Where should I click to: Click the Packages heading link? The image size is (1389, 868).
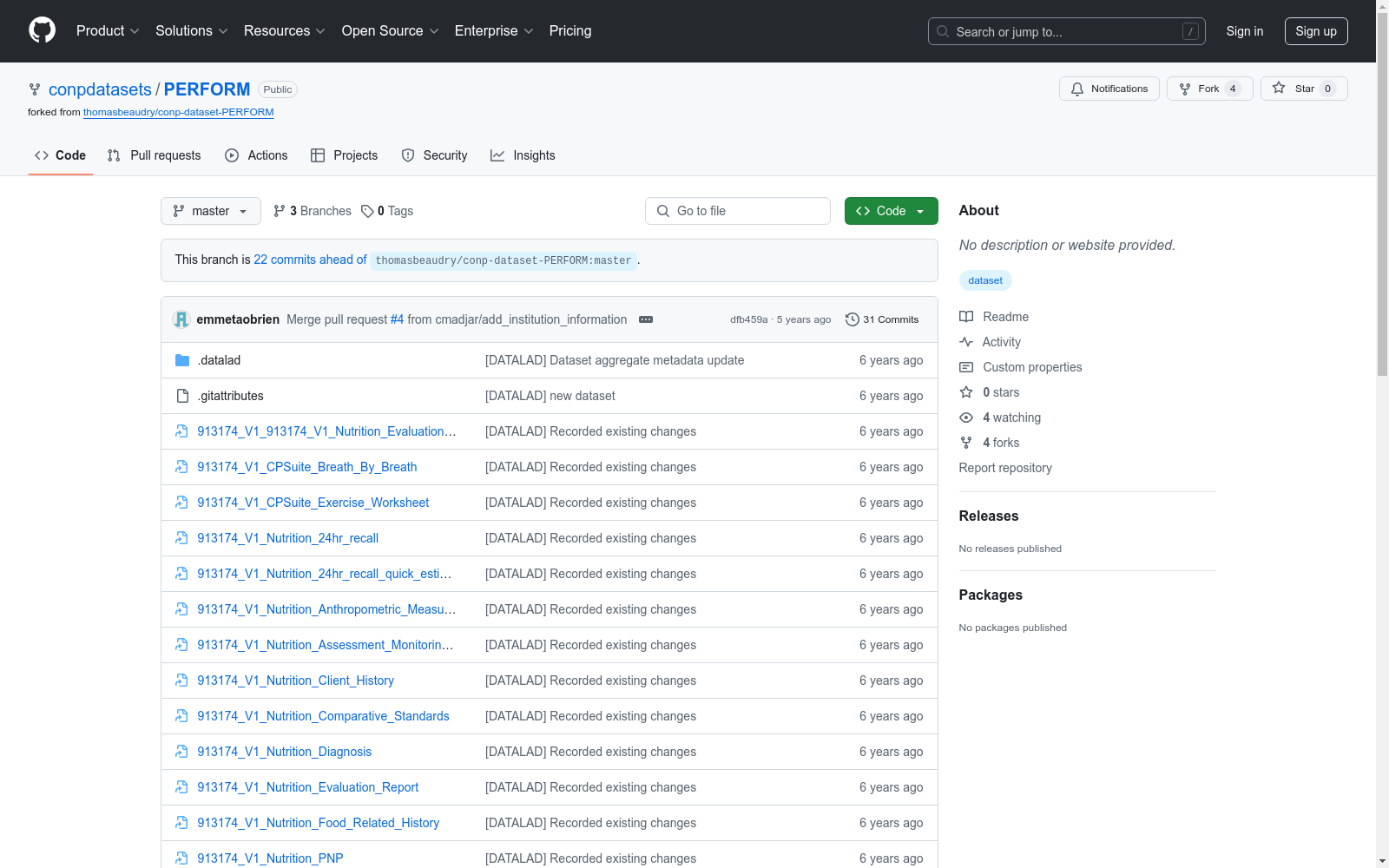[991, 595]
